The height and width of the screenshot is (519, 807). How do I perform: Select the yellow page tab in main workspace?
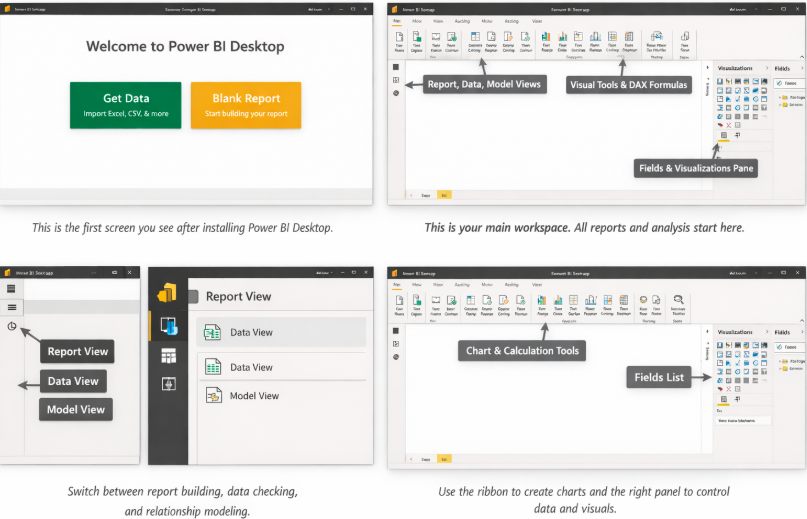click(x=444, y=194)
